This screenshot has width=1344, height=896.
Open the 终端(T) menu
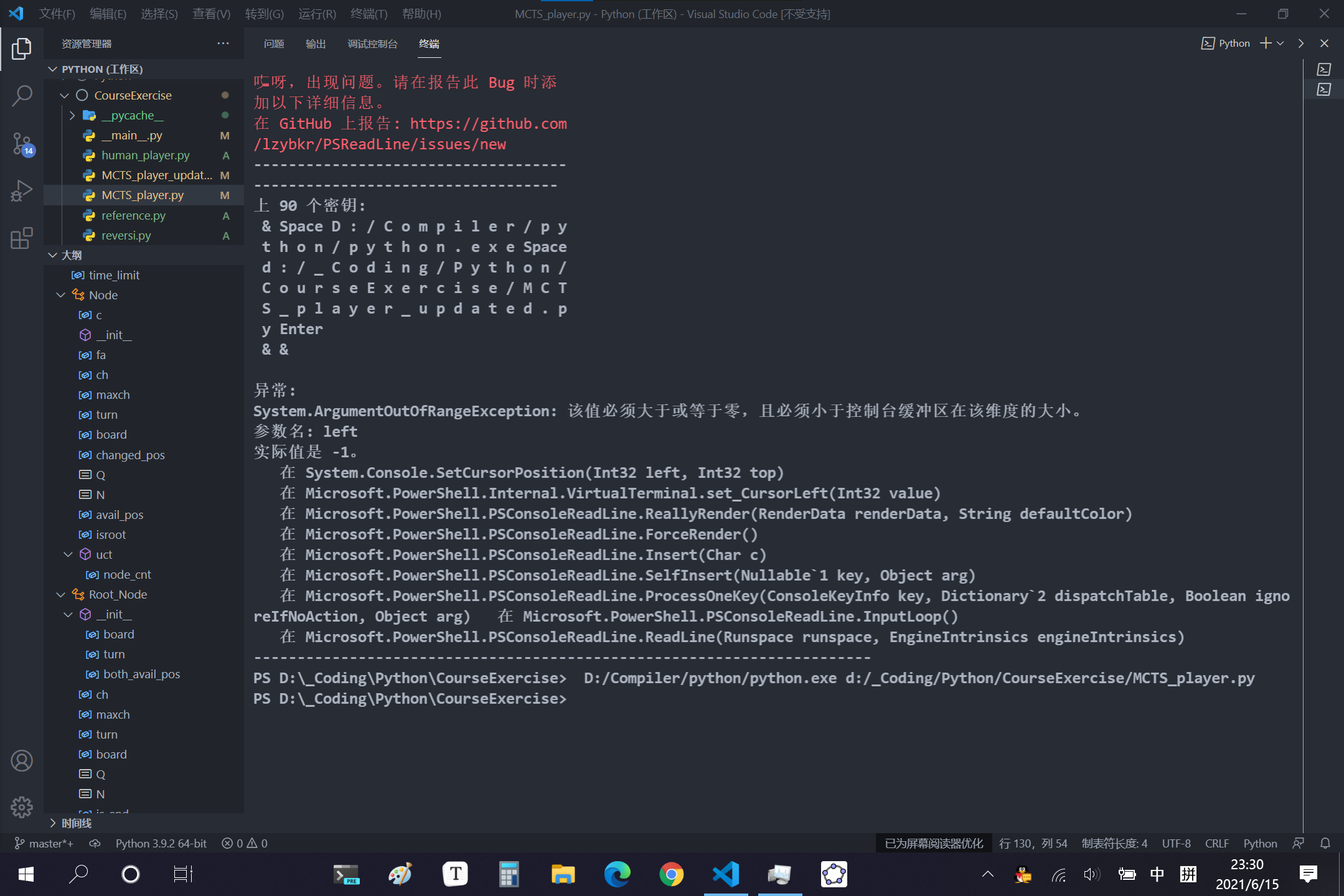tap(369, 14)
